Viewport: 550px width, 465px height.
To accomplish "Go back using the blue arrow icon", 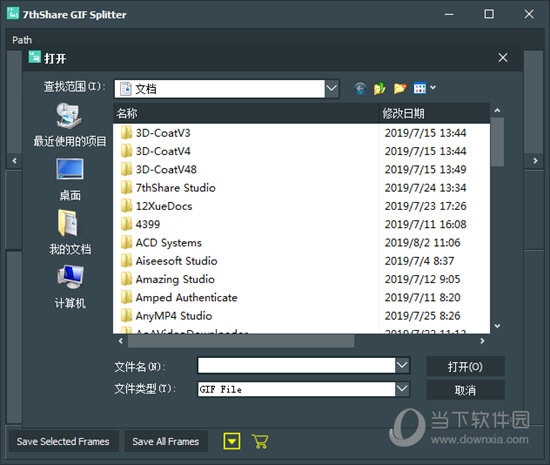I will [360, 88].
